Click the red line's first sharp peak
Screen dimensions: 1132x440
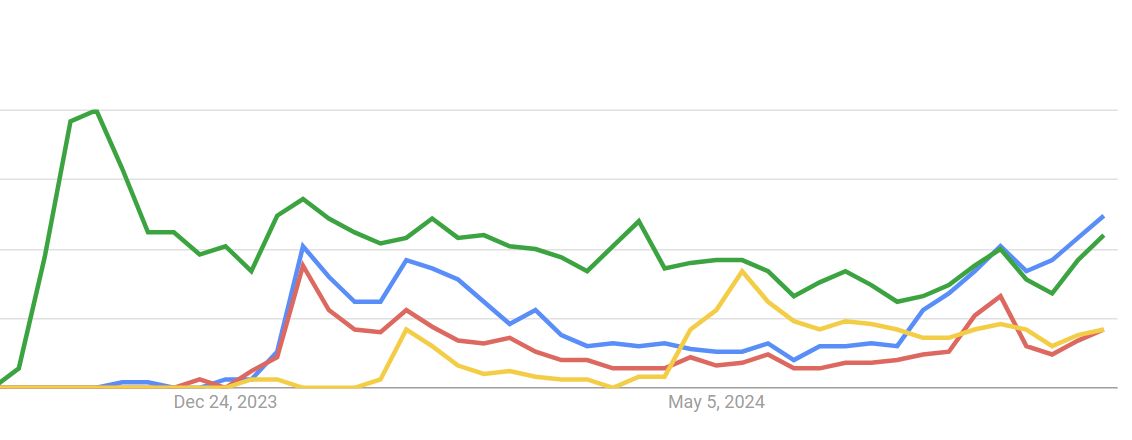pos(302,266)
